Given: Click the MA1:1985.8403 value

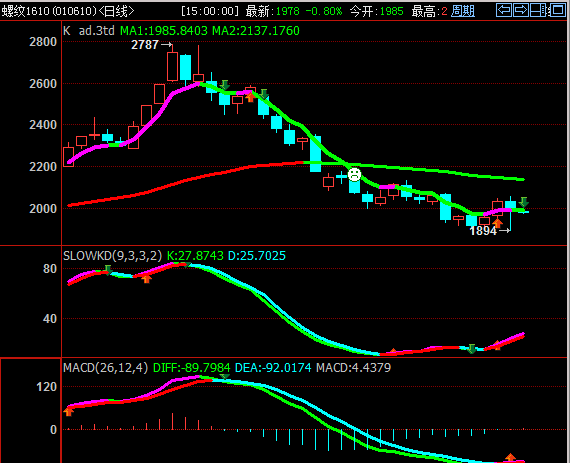Looking at the screenshot, I should pos(164,31).
